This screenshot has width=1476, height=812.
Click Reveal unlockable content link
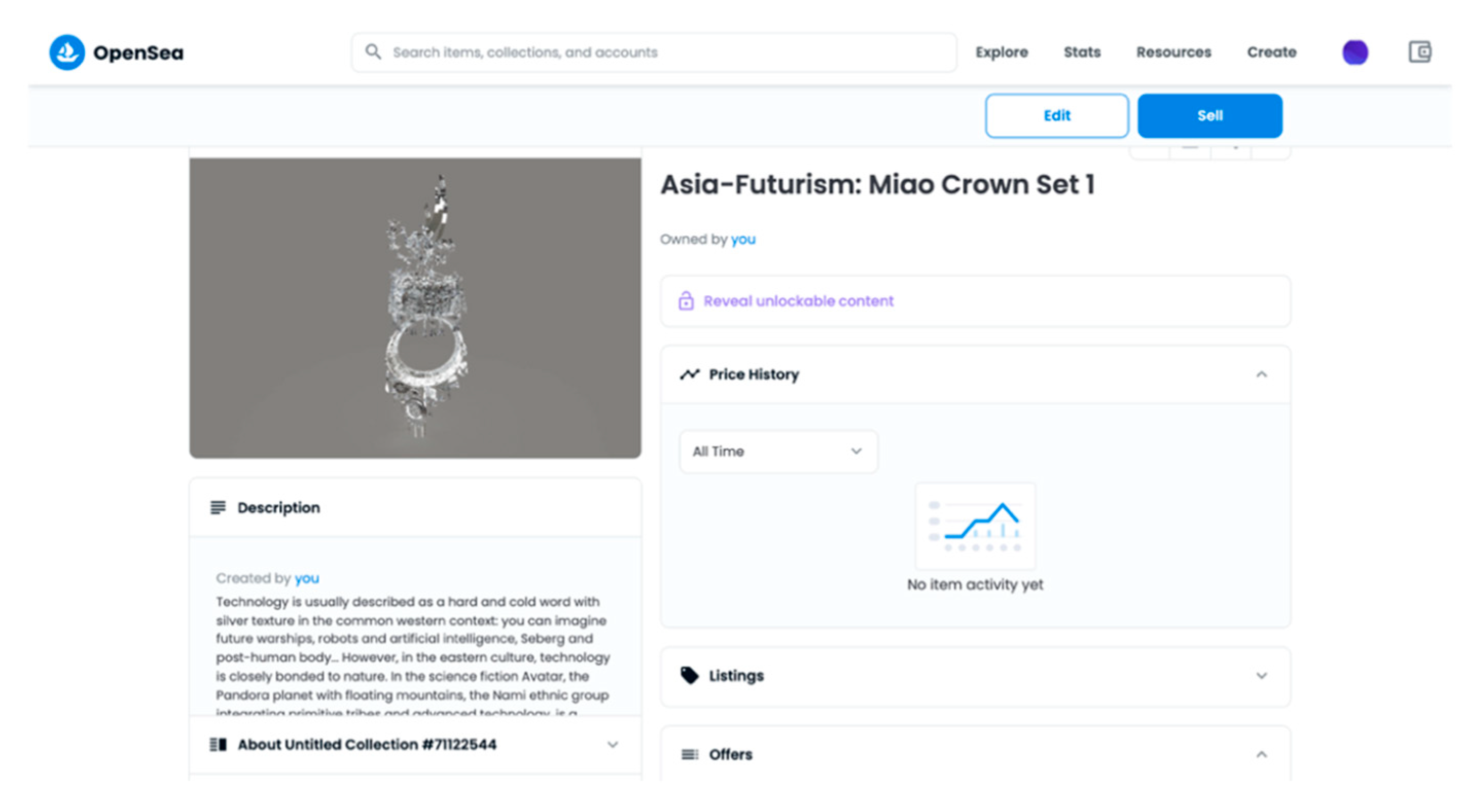click(798, 301)
